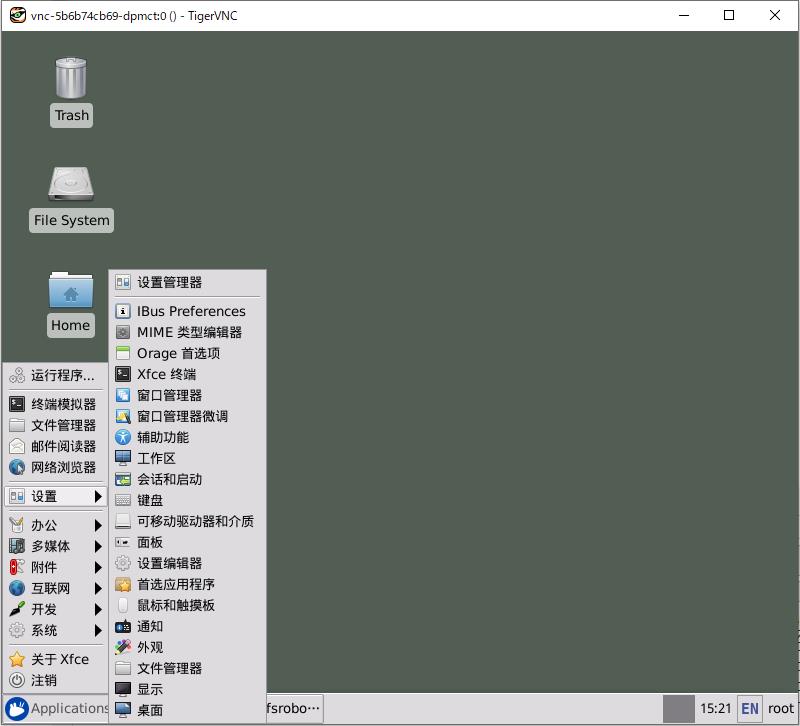Maximize the TigerVNC window
800x726 pixels.
(x=729, y=15)
